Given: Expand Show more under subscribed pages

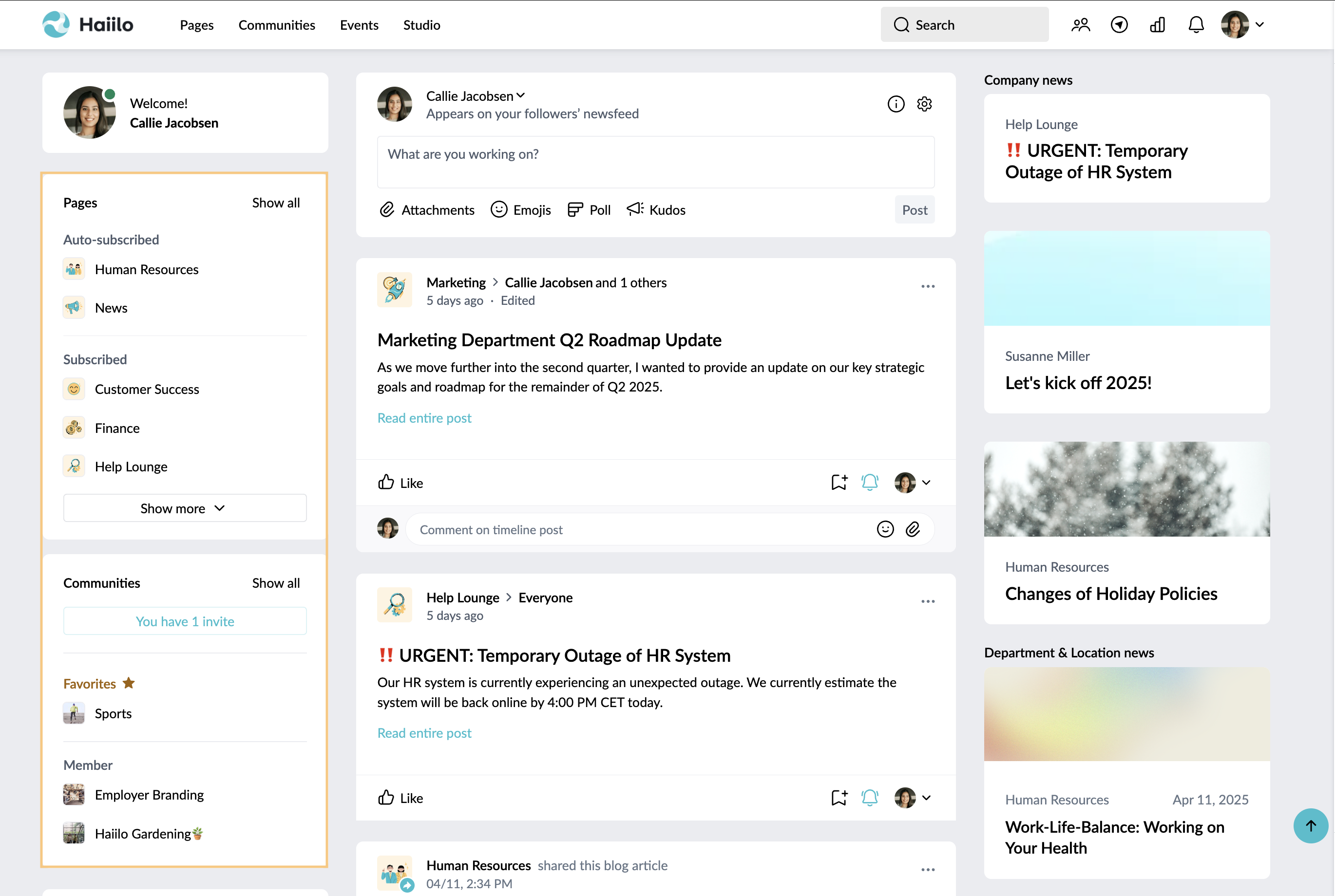Looking at the screenshot, I should pos(184,508).
